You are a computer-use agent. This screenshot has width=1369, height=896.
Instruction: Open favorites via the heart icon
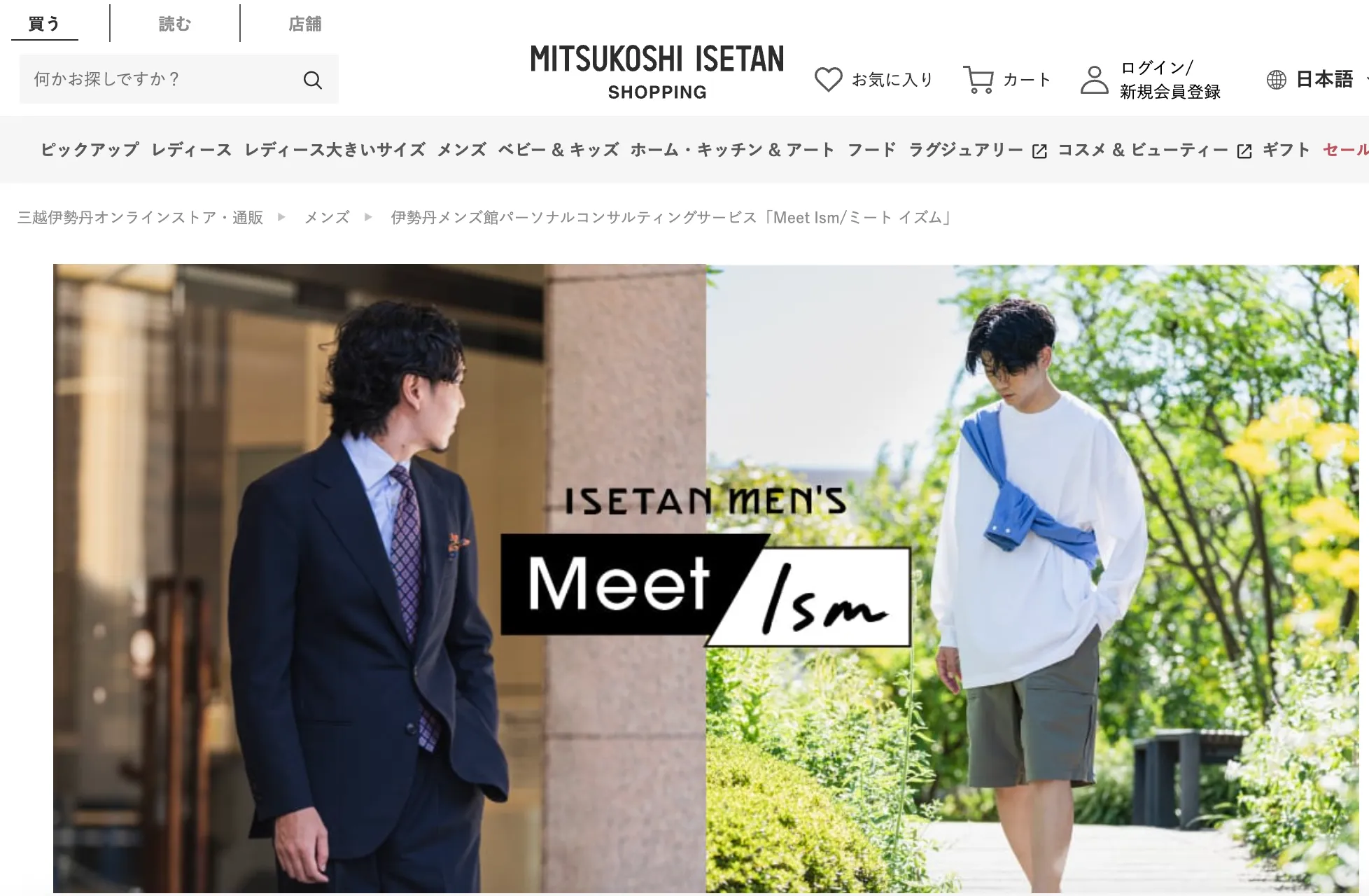pyautogui.click(x=828, y=79)
